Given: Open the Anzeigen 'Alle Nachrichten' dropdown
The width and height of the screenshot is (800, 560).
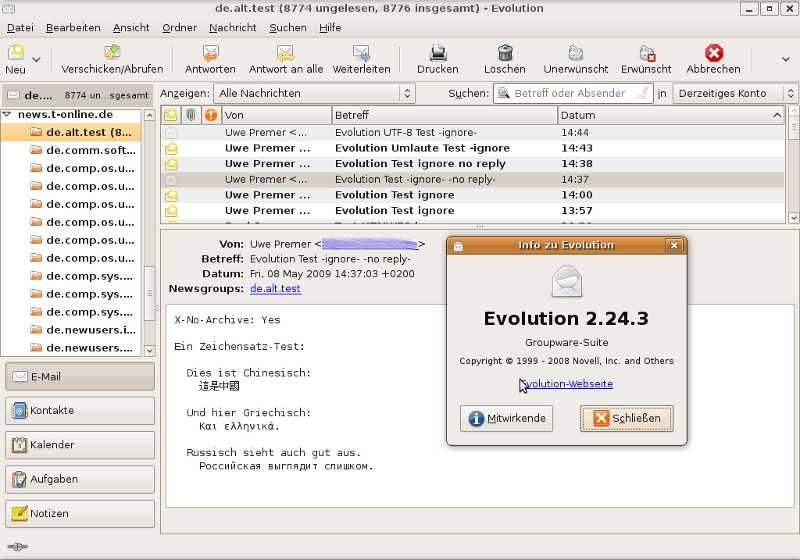Looking at the screenshot, I should click(314, 93).
